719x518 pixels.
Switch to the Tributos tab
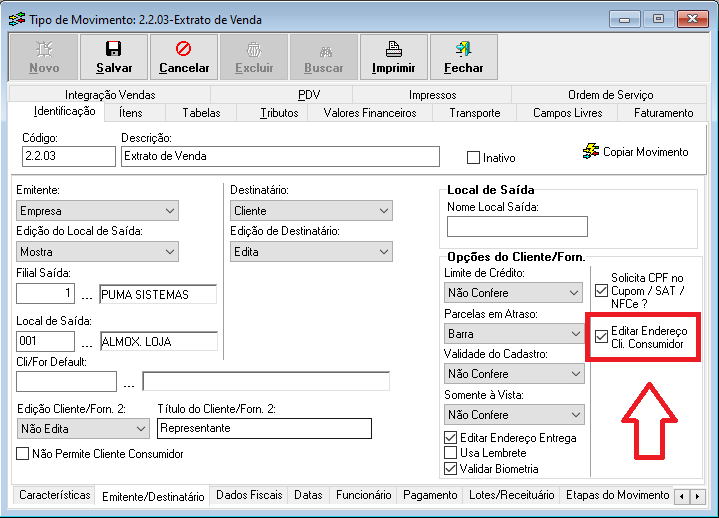pos(278,113)
